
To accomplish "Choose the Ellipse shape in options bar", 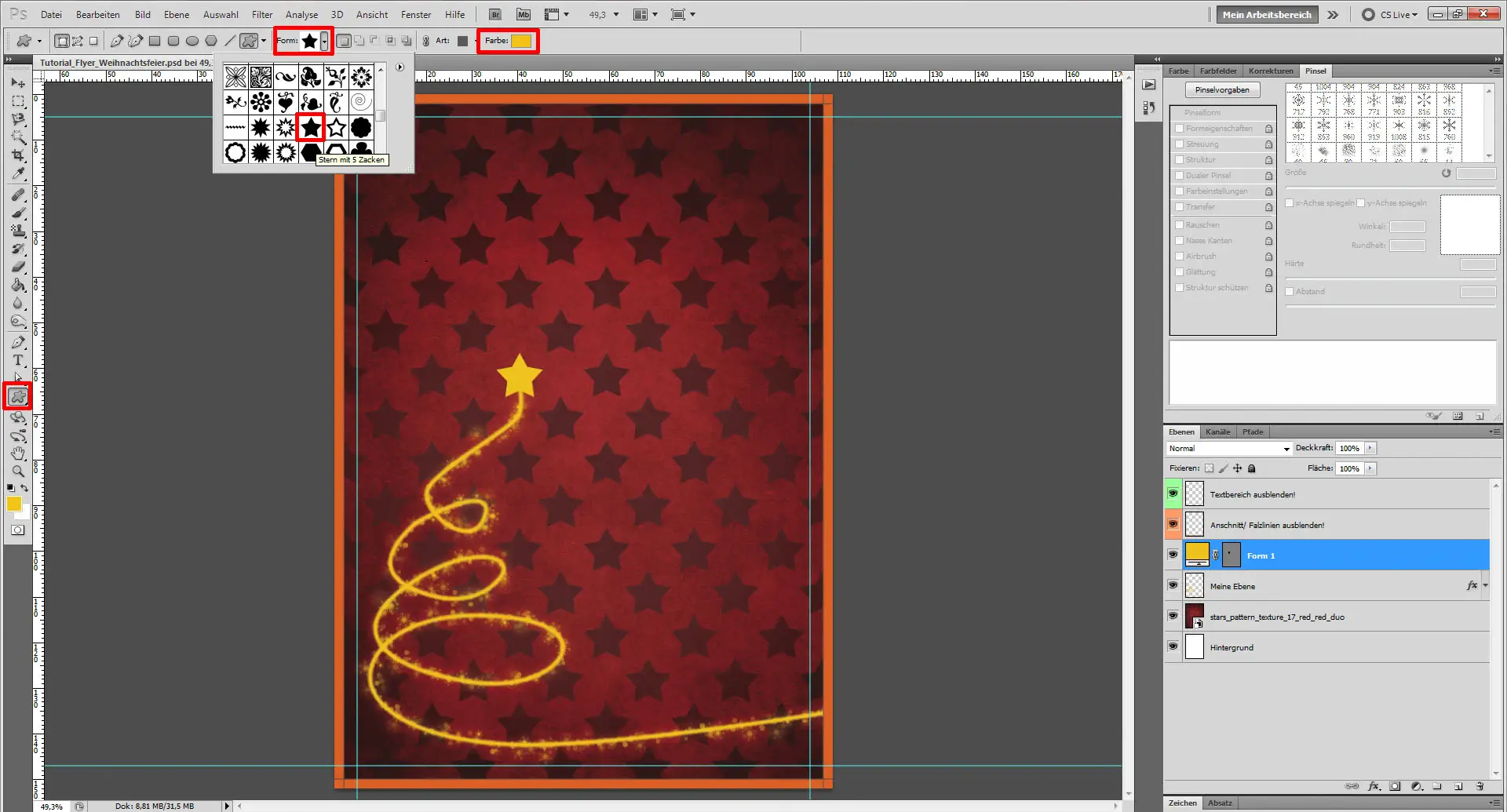I will (x=192, y=41).
